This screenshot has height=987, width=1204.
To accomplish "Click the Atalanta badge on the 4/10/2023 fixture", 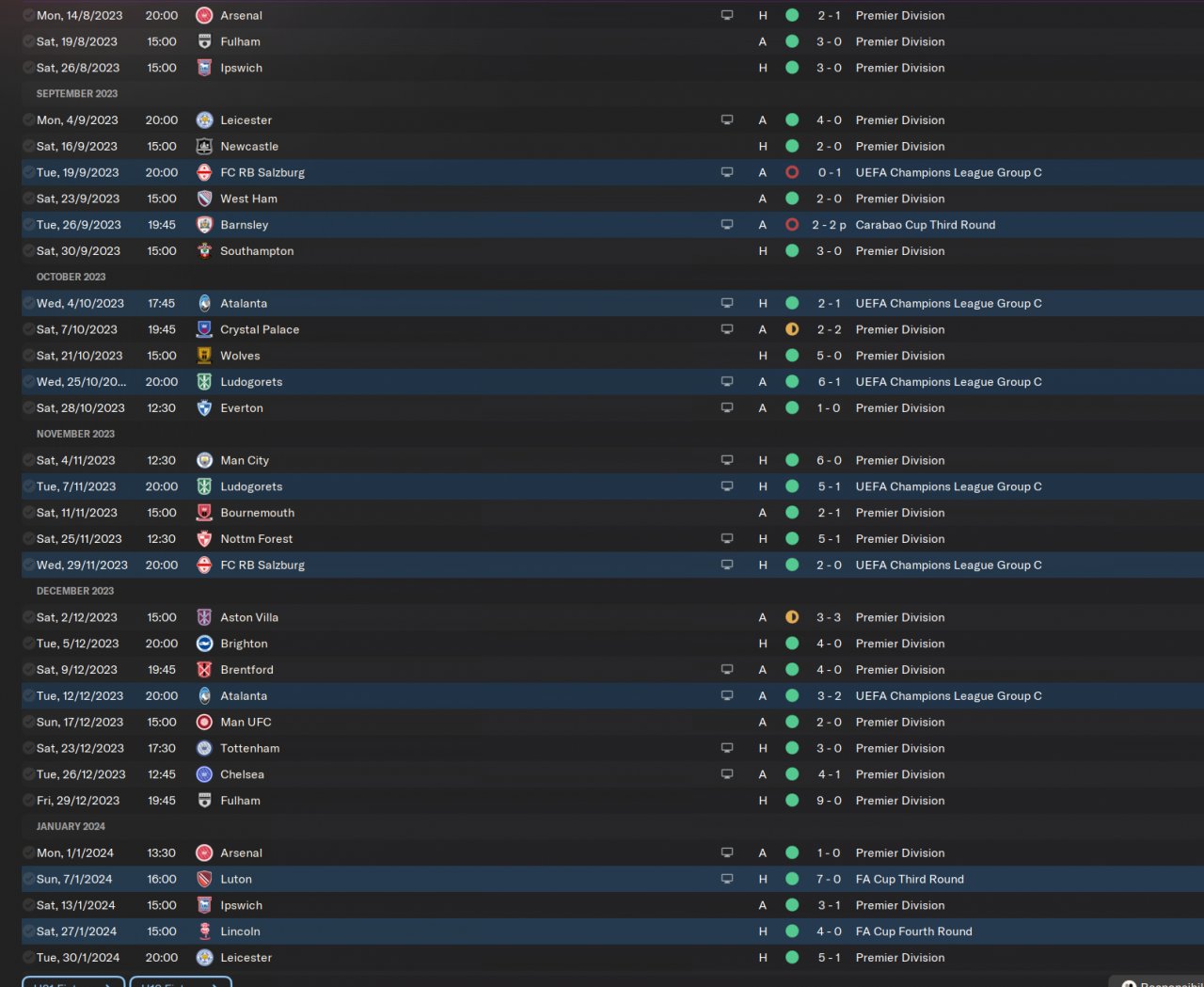I will tap(204, 304).
